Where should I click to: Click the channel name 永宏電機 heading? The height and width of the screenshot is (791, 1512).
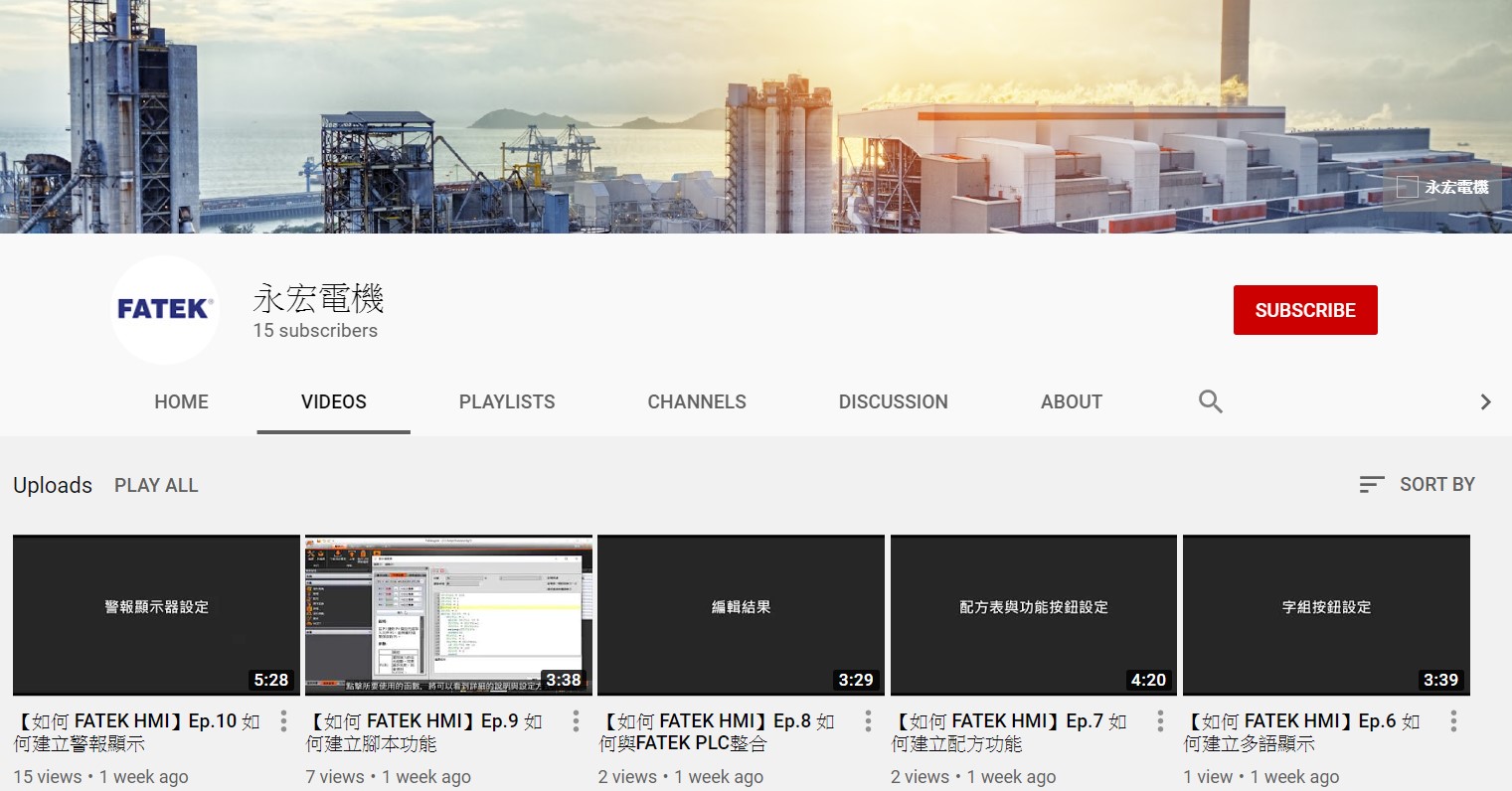click(x=318, y=298)
